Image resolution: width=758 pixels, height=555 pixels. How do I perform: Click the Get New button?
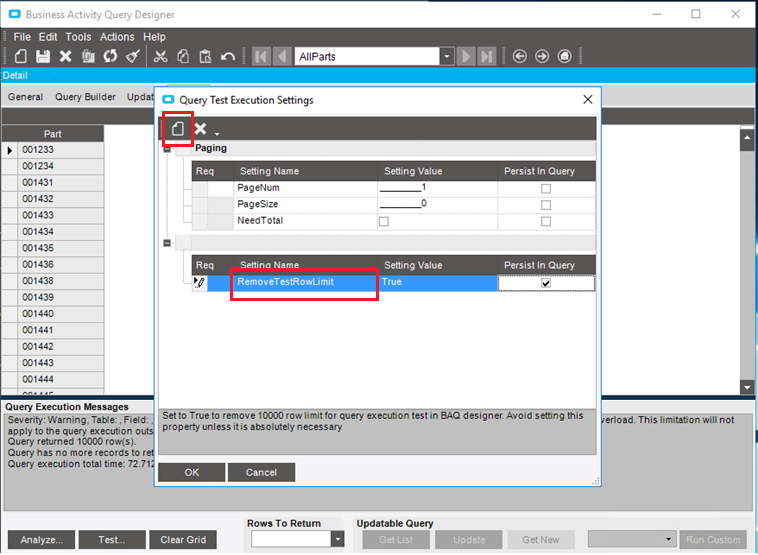tap(540, 540)
